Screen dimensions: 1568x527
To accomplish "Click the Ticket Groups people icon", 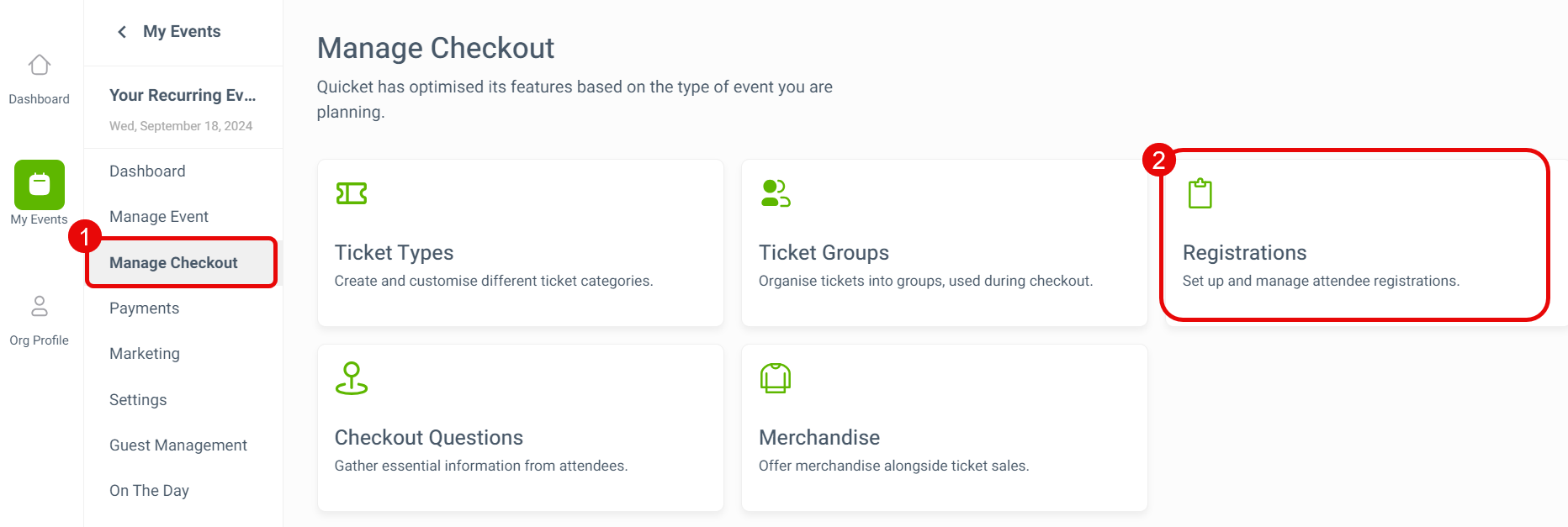I will pyautogui.click(x=776, y=193).
